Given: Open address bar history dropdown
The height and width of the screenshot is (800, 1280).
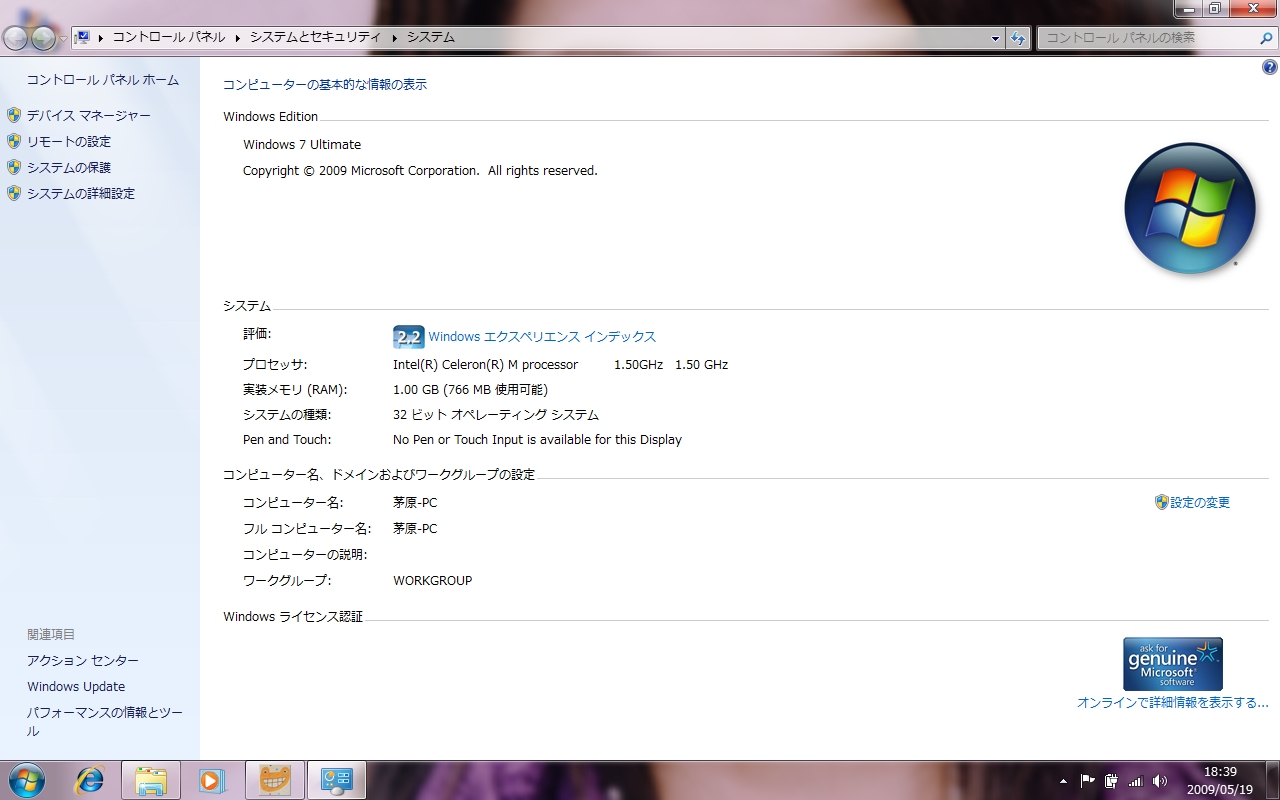Looking at the screenshot, I should tap(995, 38).
